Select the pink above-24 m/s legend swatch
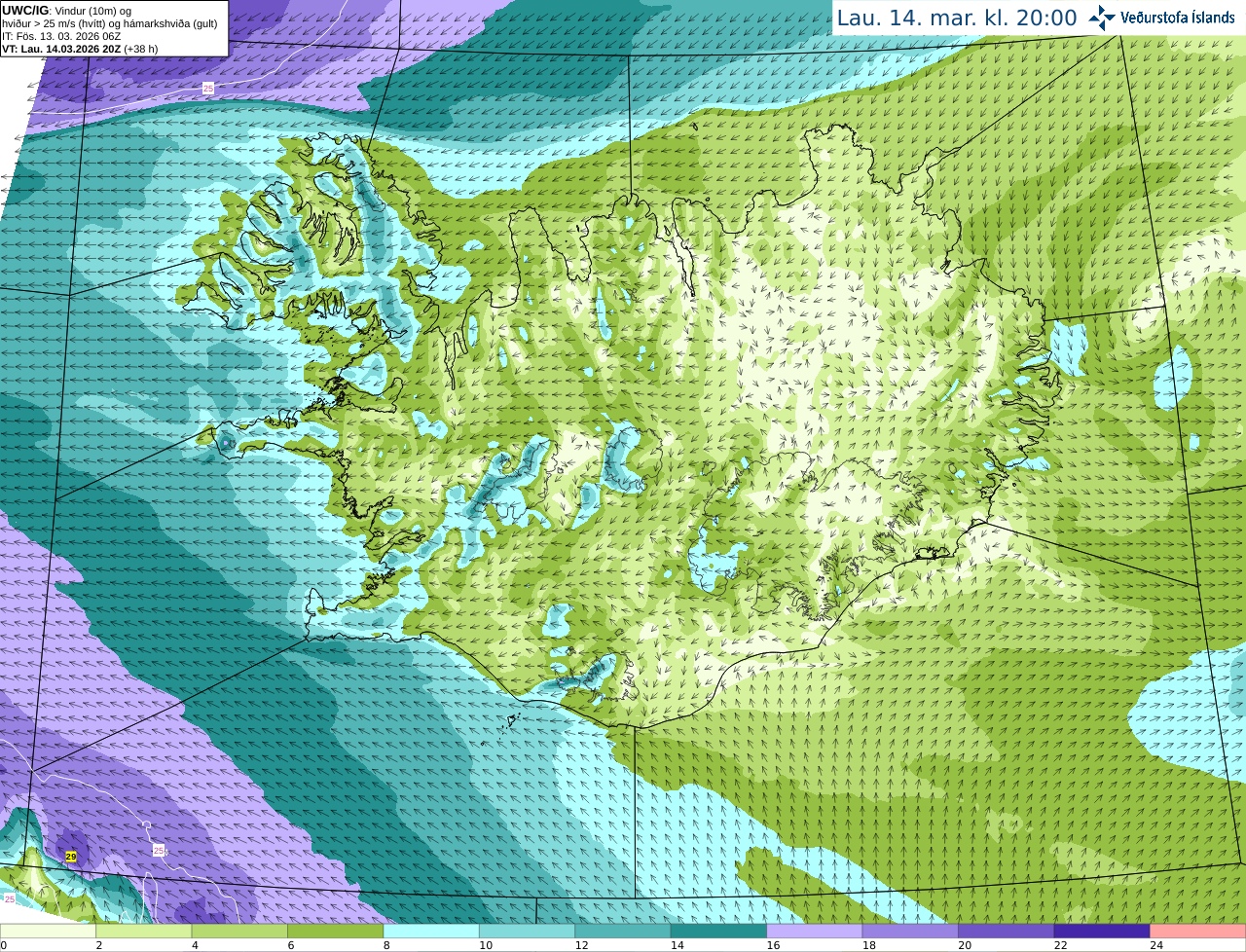The width and height of the screenshot is (1246, 952). [1198, 932]
